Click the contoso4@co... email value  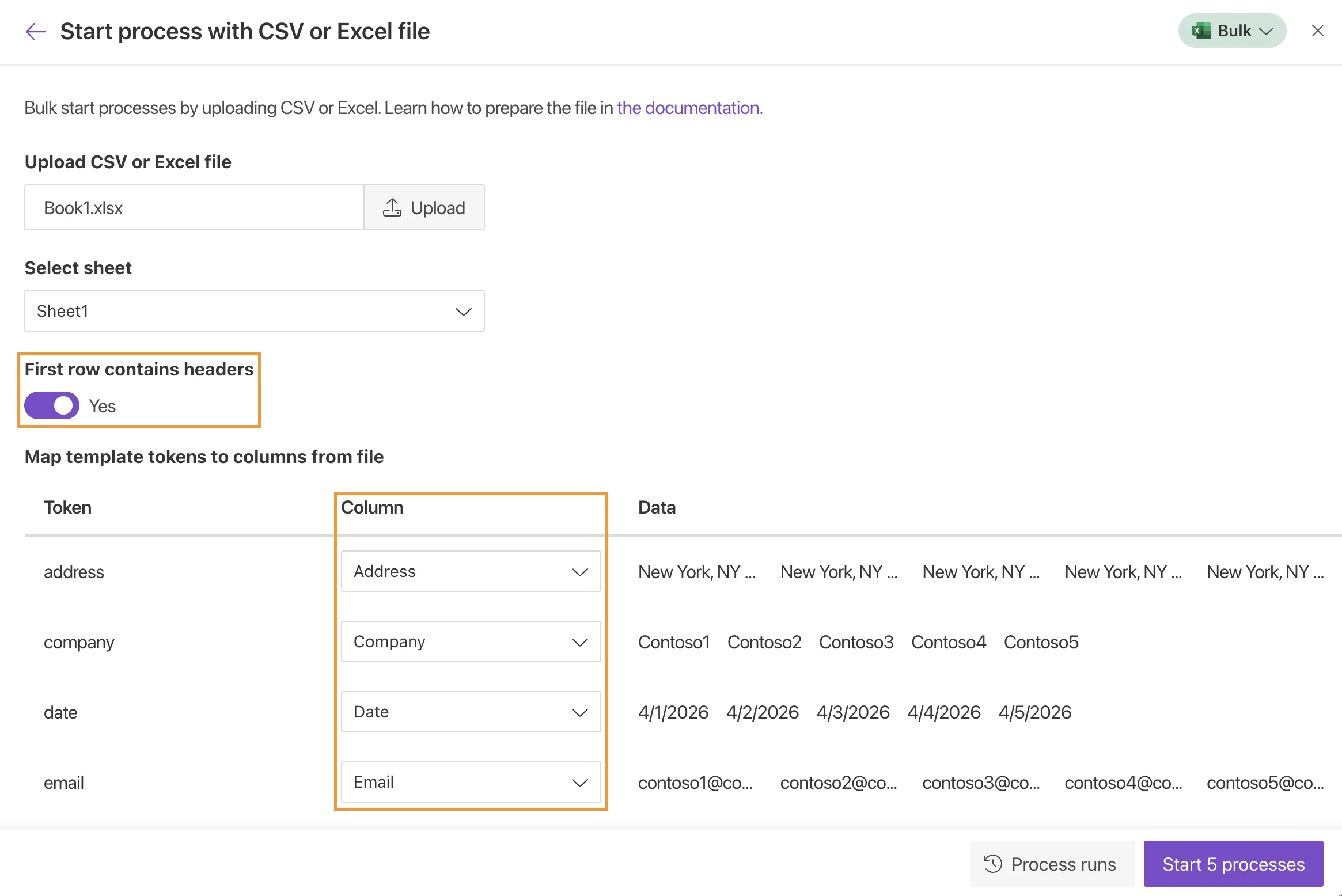[x=1123, y=783]
